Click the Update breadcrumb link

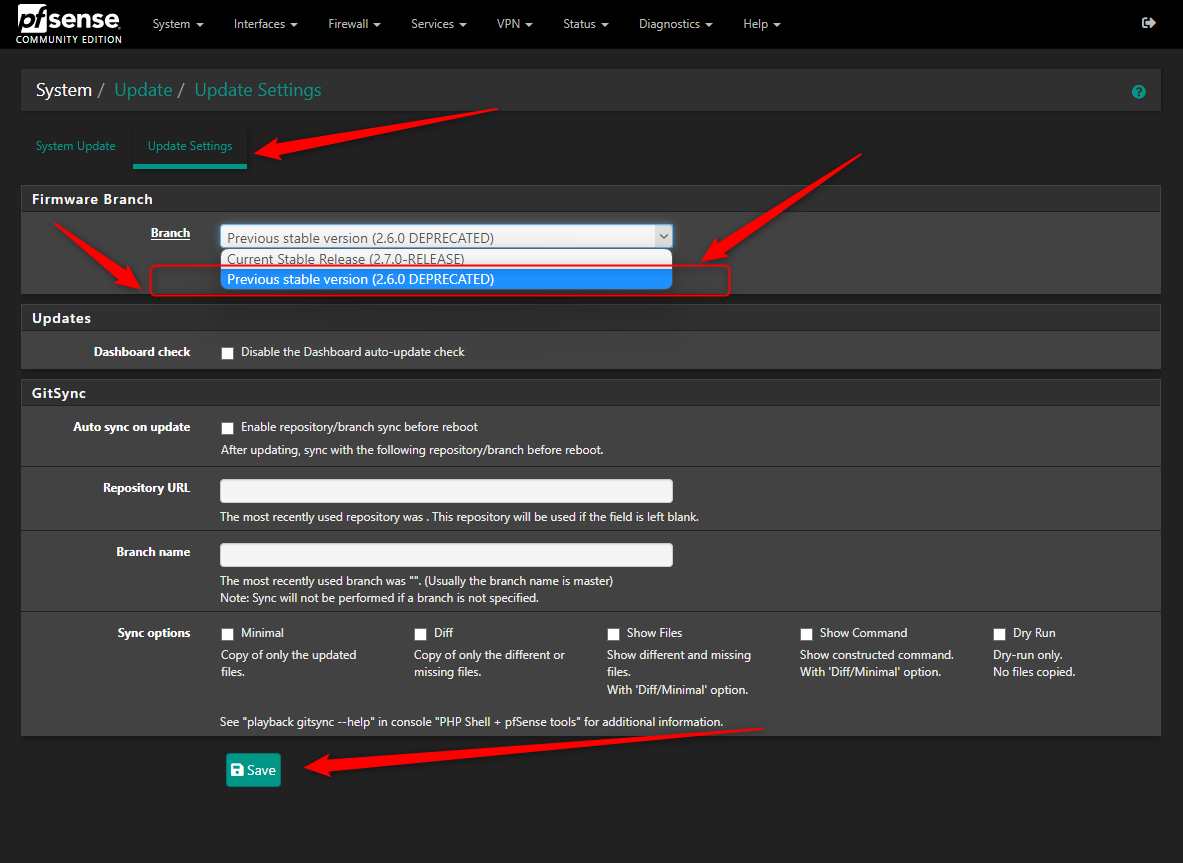pos(143,90)
